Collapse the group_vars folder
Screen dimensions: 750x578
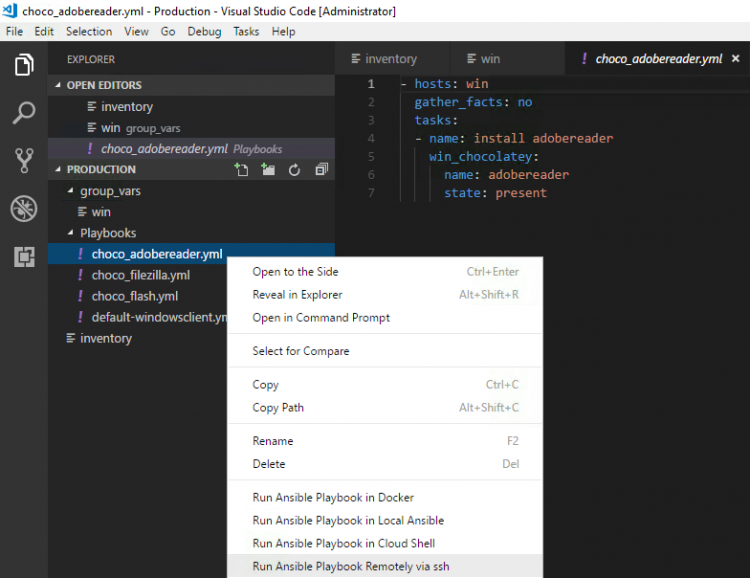pos(70,191)
